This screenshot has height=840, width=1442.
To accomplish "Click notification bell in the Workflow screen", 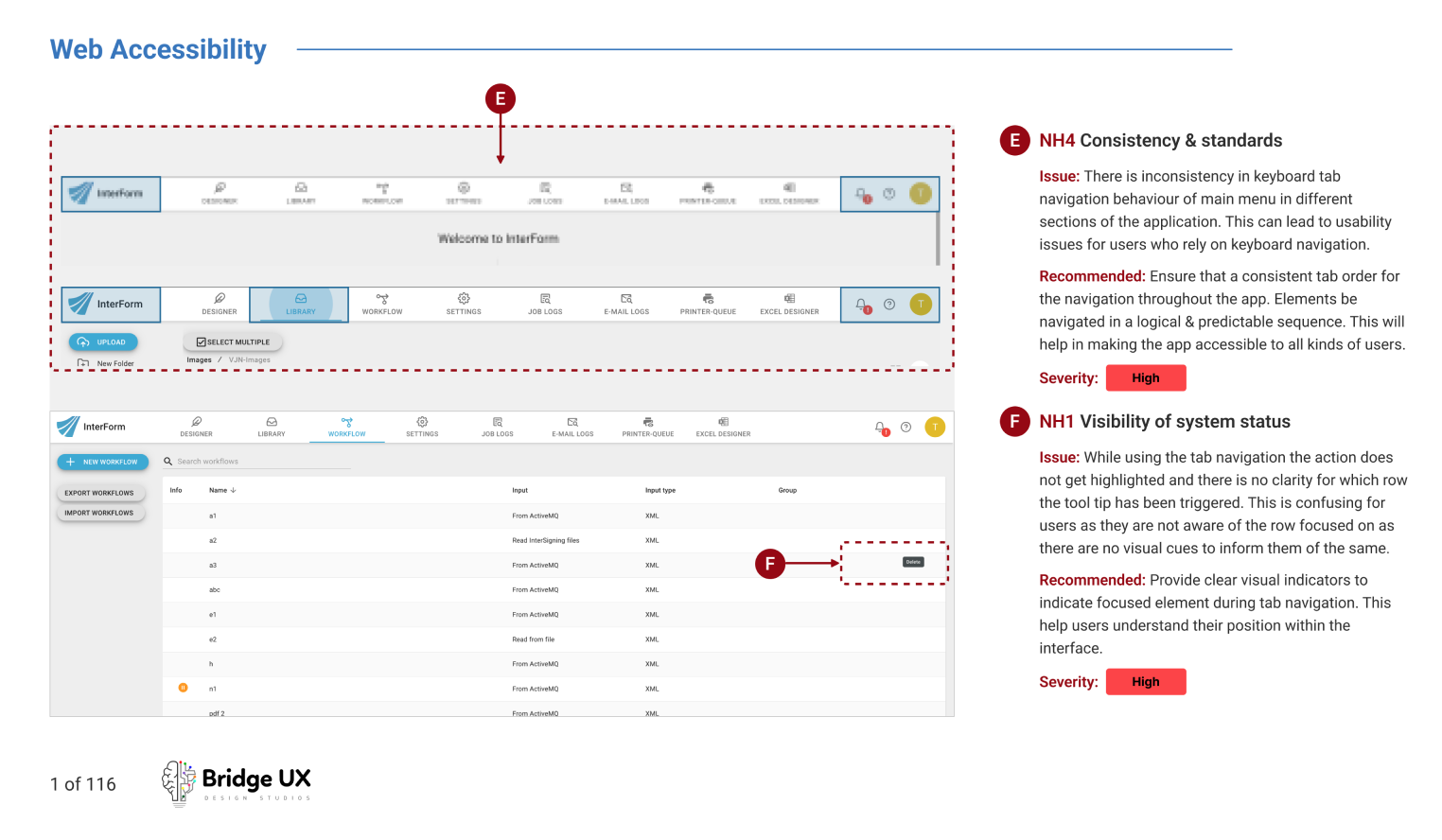I will 881,428.
